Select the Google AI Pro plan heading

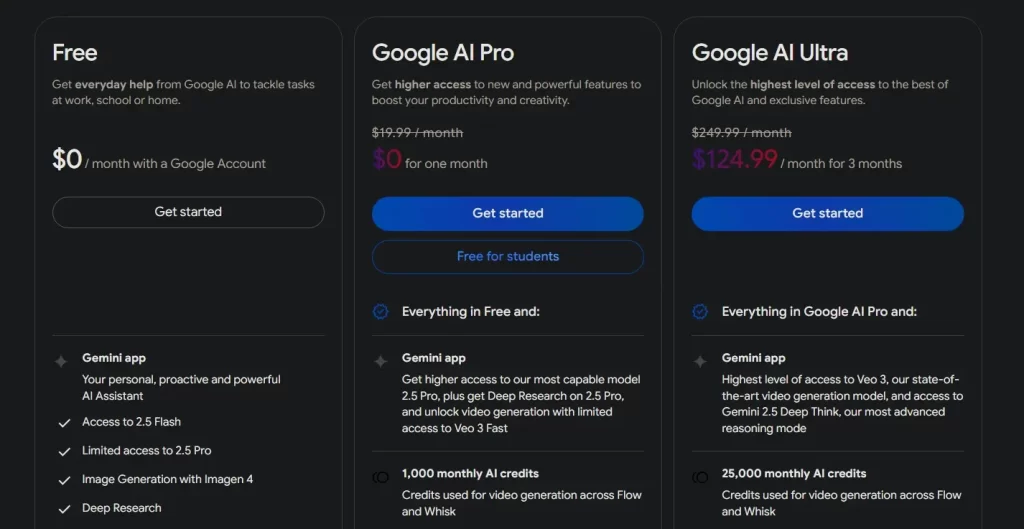point(443,53)
